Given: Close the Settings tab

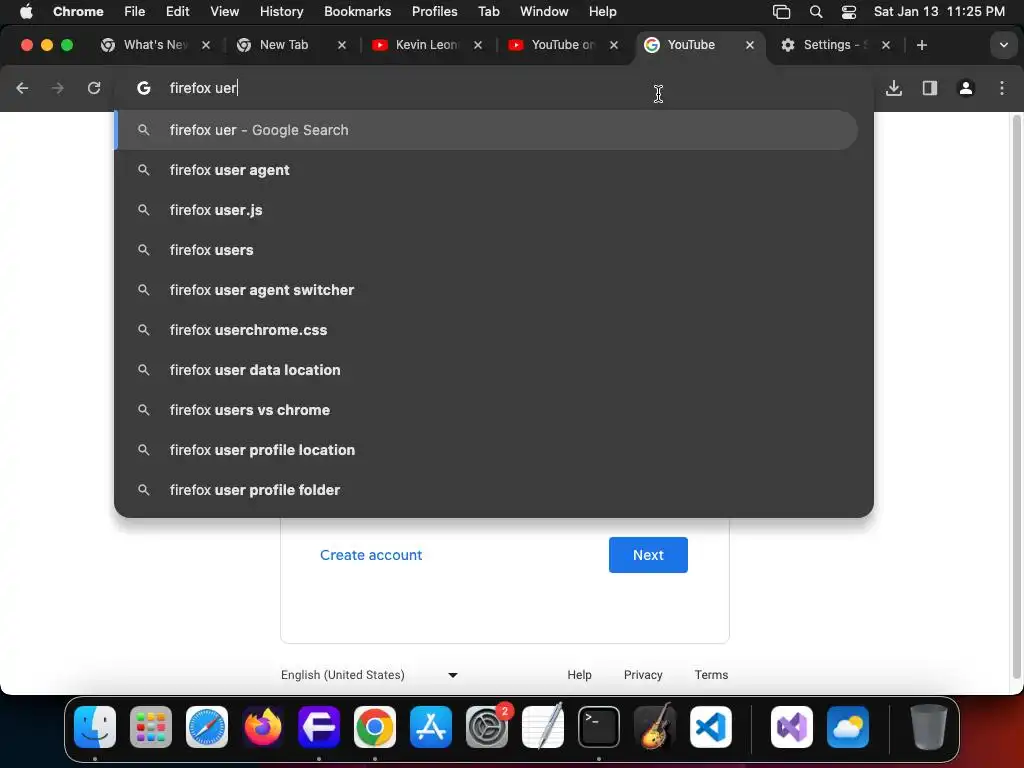Looking at the screenshot, I should [886, 45].
